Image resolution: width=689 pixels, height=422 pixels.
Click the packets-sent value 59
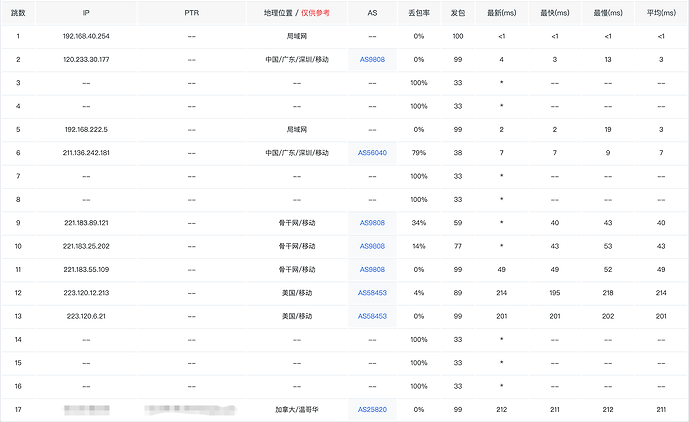click(x=458, y=222)
